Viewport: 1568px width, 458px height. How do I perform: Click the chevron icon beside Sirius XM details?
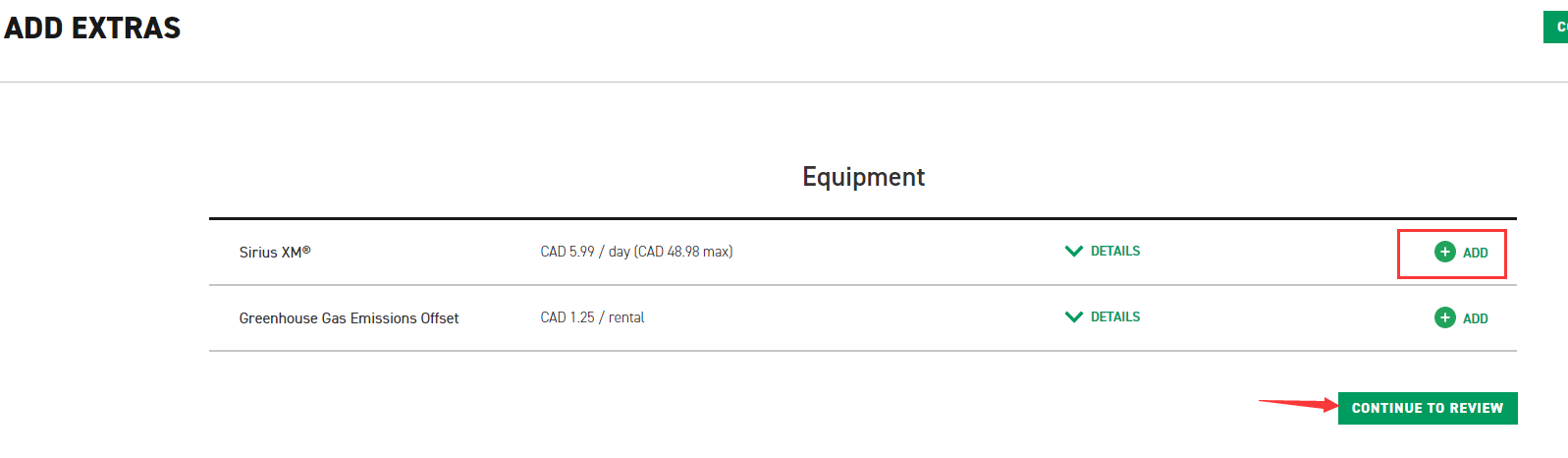coord(1074,252)
